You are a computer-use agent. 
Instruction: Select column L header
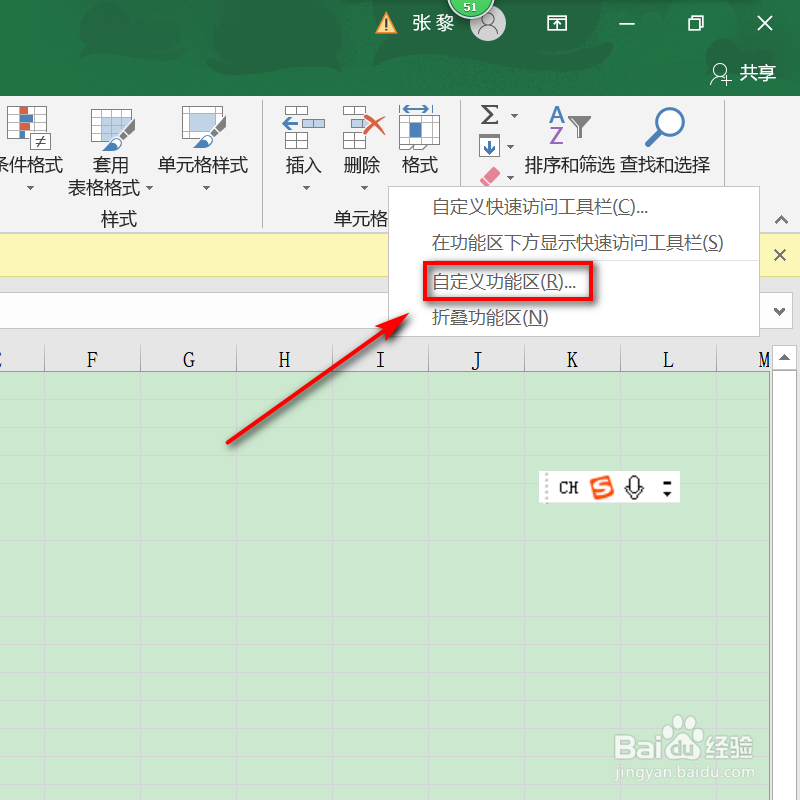(668, 359)
